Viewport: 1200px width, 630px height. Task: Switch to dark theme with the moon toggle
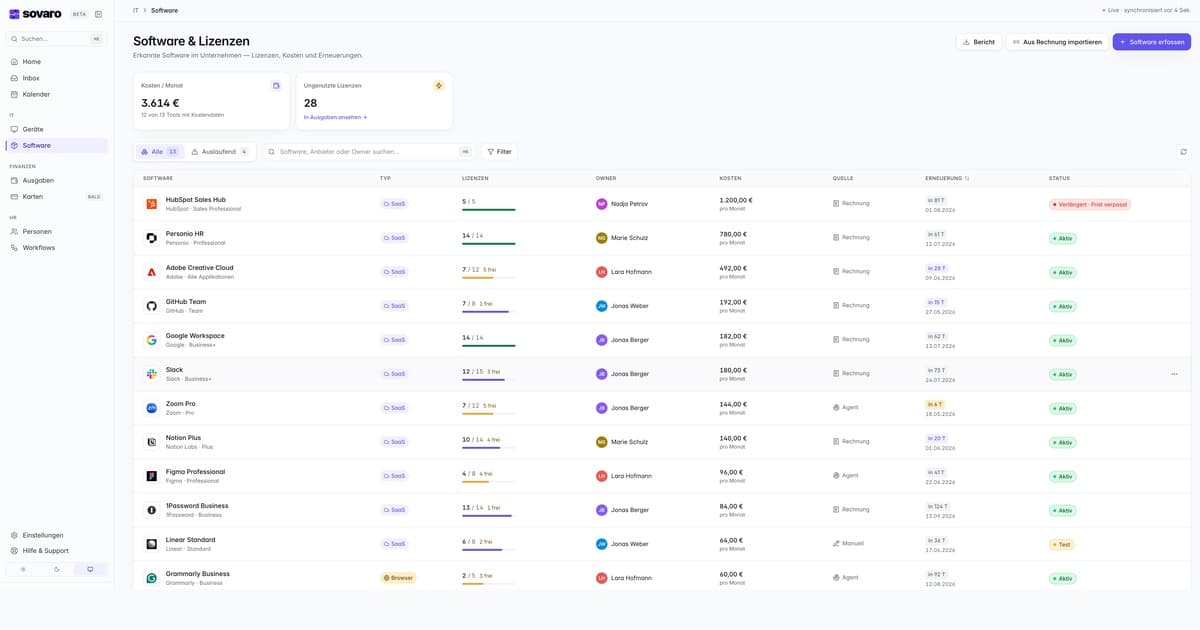[x=57, y=569]
